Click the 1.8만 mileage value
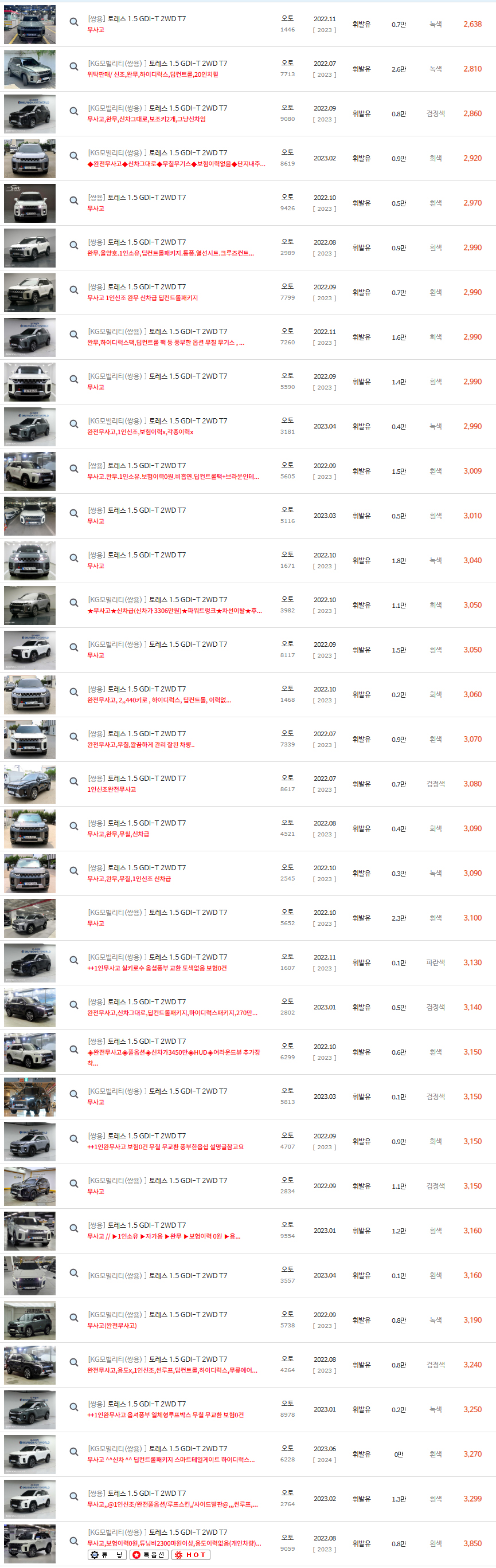The width and height of the screenshot is (496, 1568). click(399, 561)
